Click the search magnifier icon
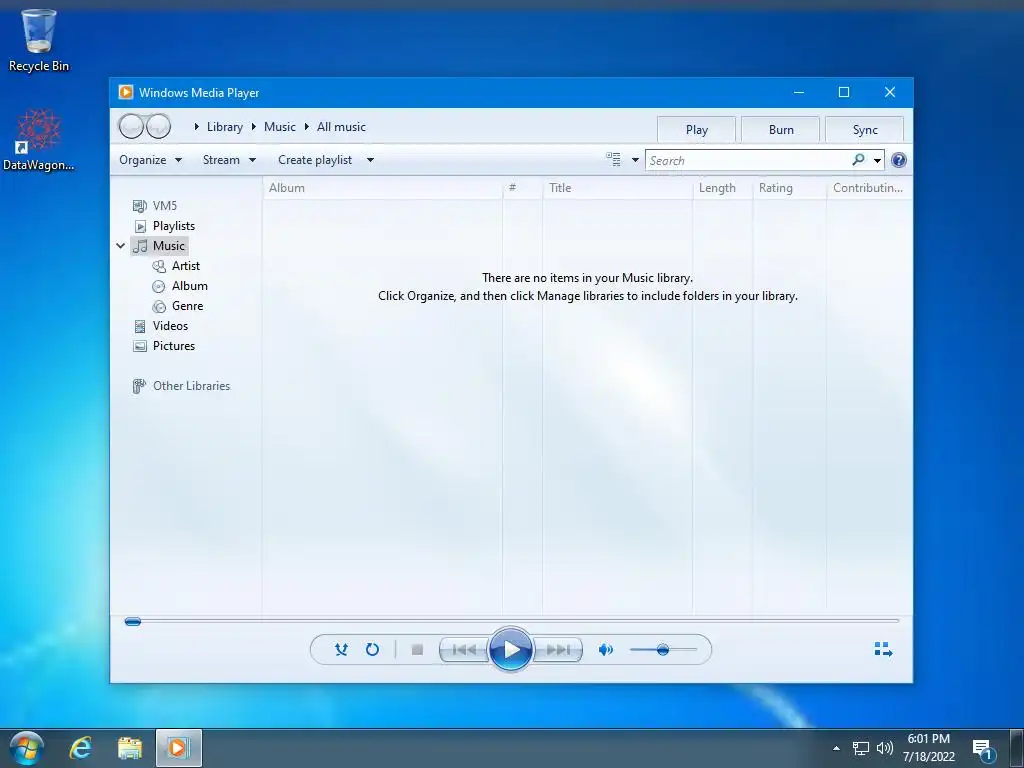The width and height of the screenshot is (1024, 768). [x=858, y=159]
